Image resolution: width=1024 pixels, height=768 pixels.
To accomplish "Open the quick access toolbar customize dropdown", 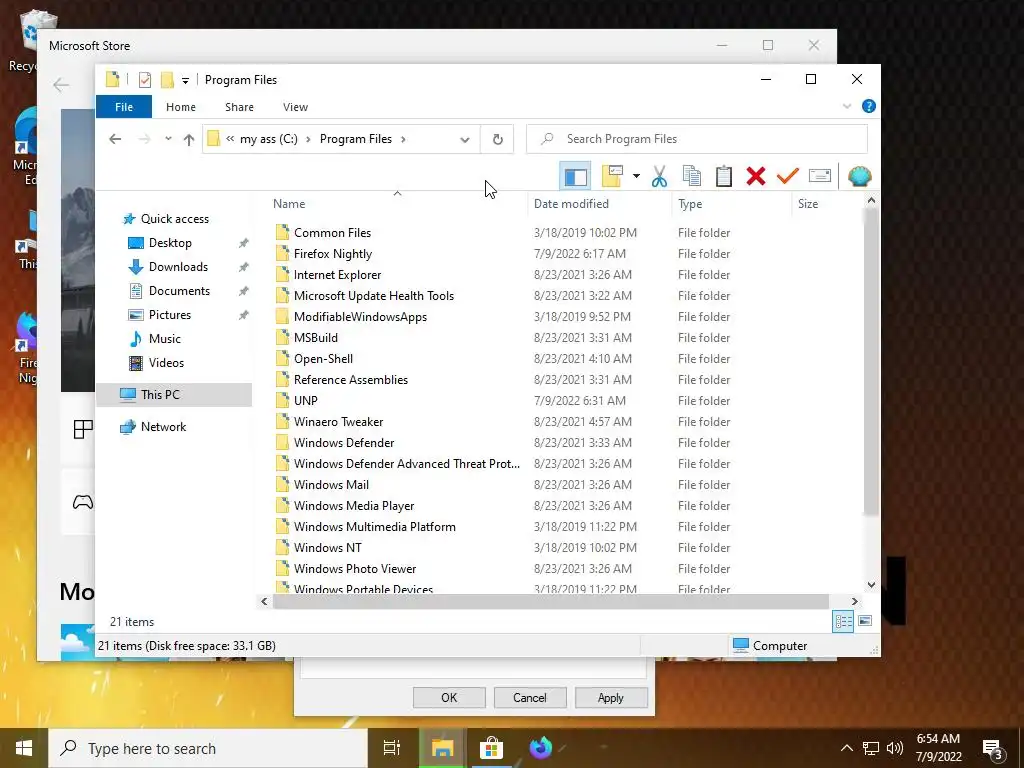I will (x=185, y=80).
